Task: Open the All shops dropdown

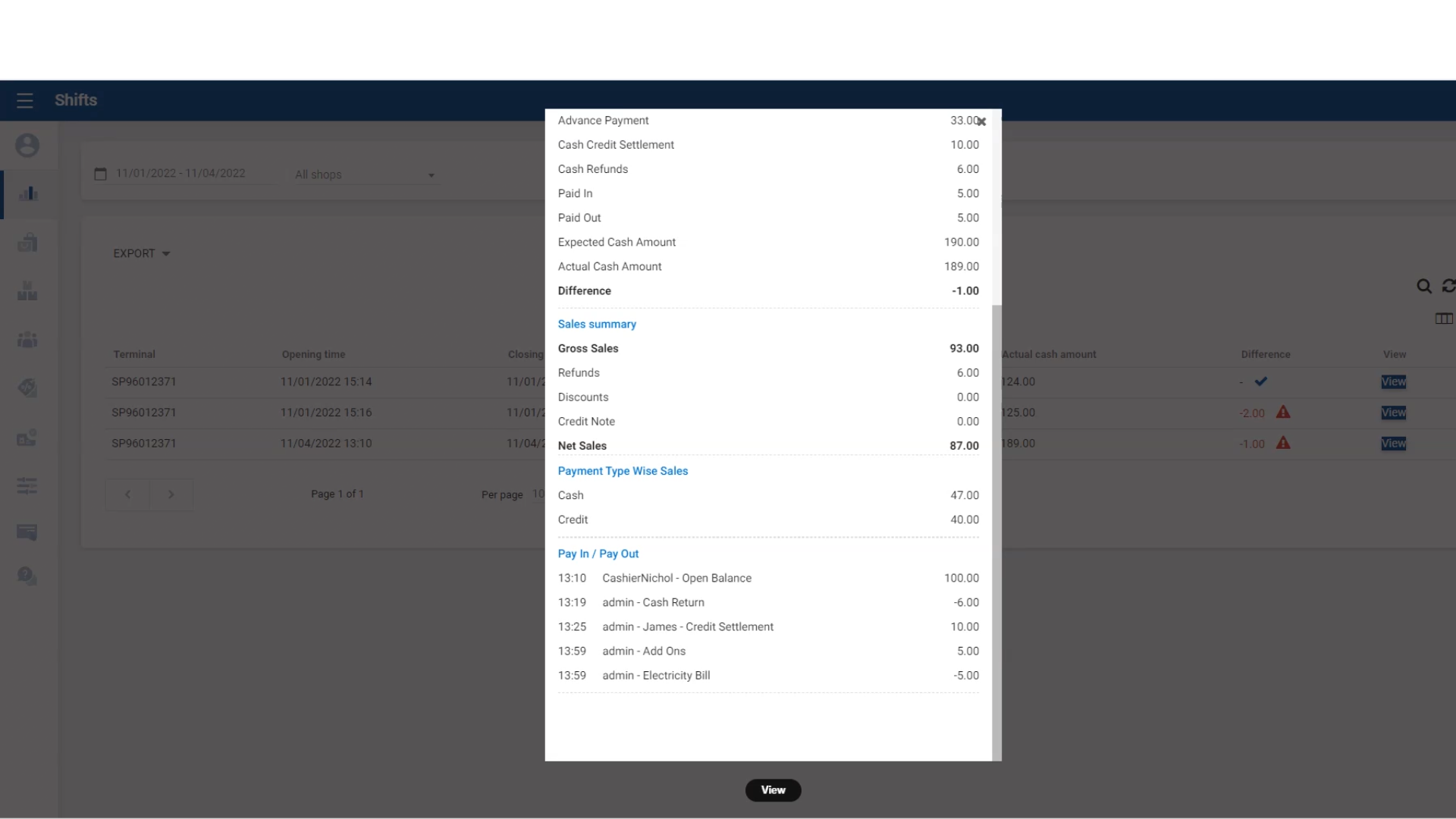Action: point(365,175)
